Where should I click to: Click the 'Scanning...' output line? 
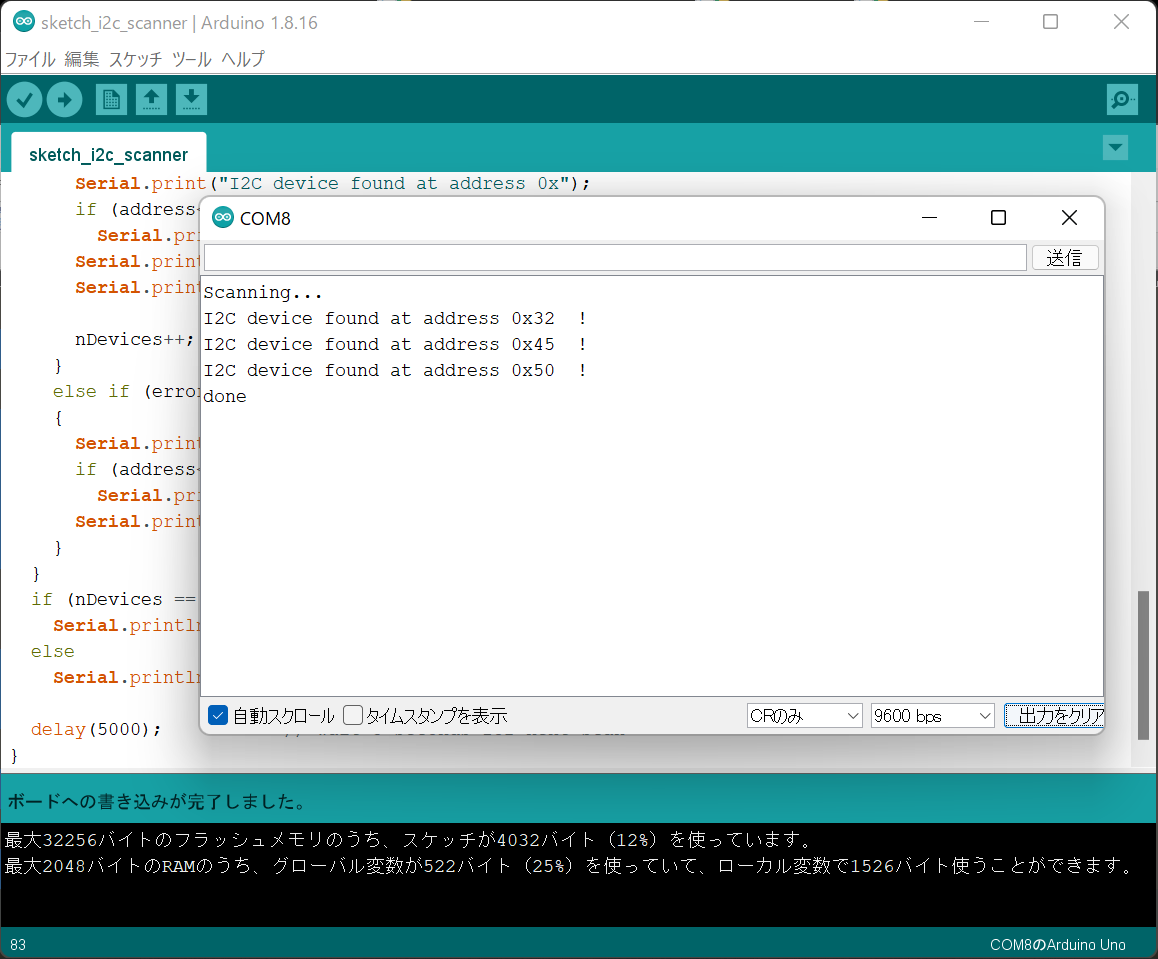[263, 292]
